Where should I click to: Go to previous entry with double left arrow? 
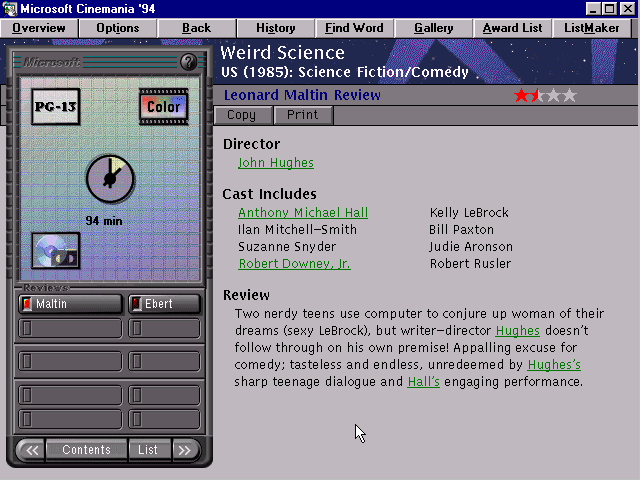[32, 450]
